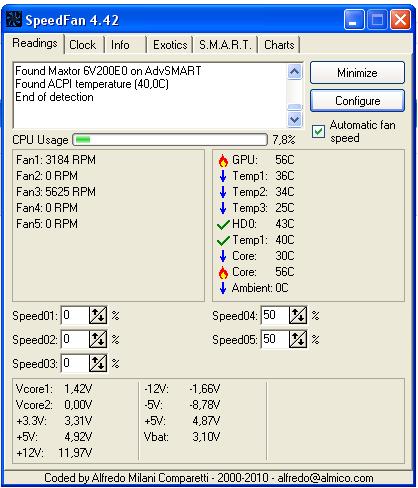Click the +5V 4,87V reading
Viewport: 418px width, 488px height.
182,421
